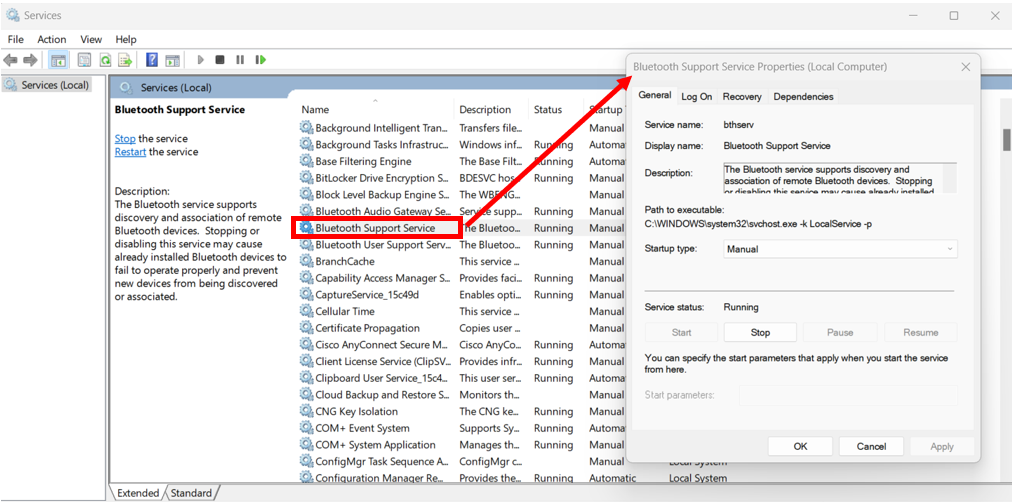Open the Action menu
The height and width of the screenshot is (502, 1012).
52,39
